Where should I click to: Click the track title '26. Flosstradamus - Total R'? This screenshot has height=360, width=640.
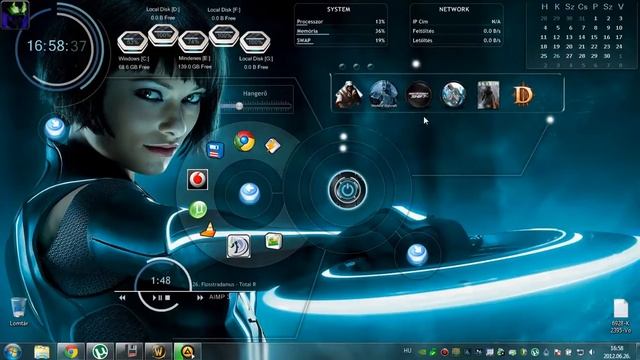tap(224, 284)
